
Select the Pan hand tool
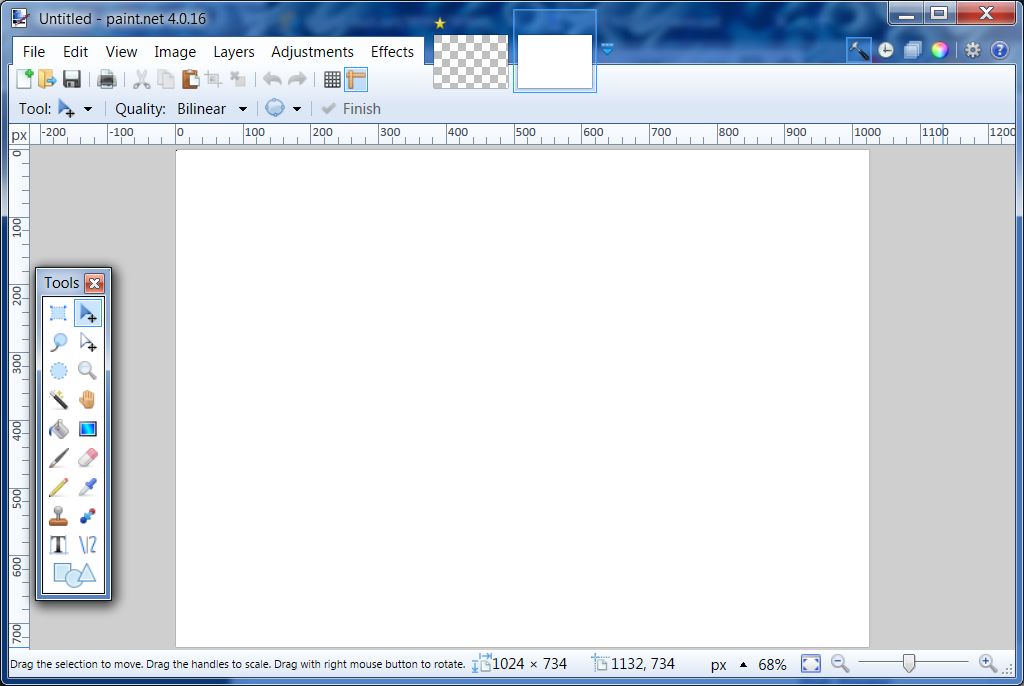click(x=88, y=399)
